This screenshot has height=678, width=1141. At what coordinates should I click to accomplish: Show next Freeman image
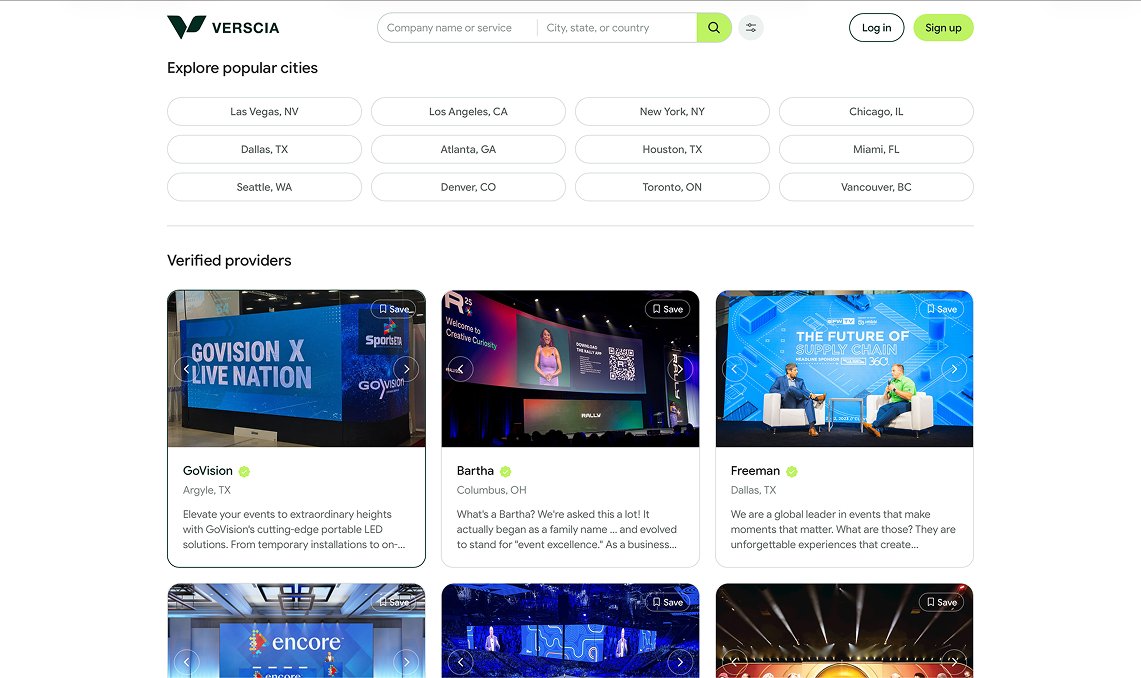(x=954, y=369)
